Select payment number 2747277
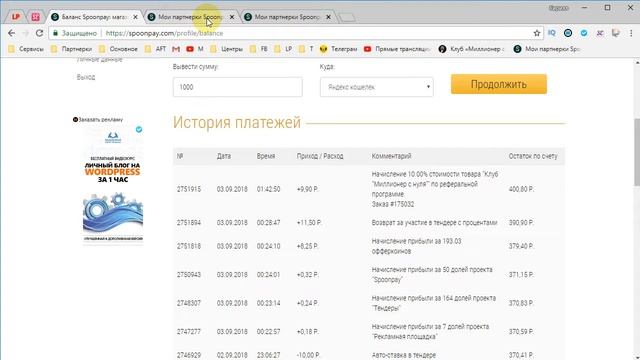The width and height of the screenshot is (640, 360). click(x=189, y=332)
